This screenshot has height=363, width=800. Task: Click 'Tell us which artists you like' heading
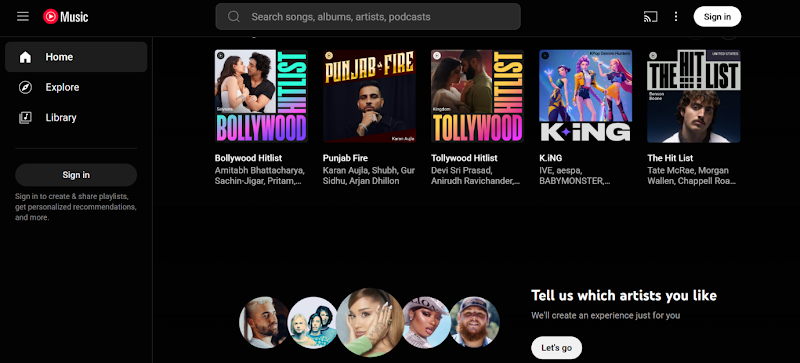(624, 296)
